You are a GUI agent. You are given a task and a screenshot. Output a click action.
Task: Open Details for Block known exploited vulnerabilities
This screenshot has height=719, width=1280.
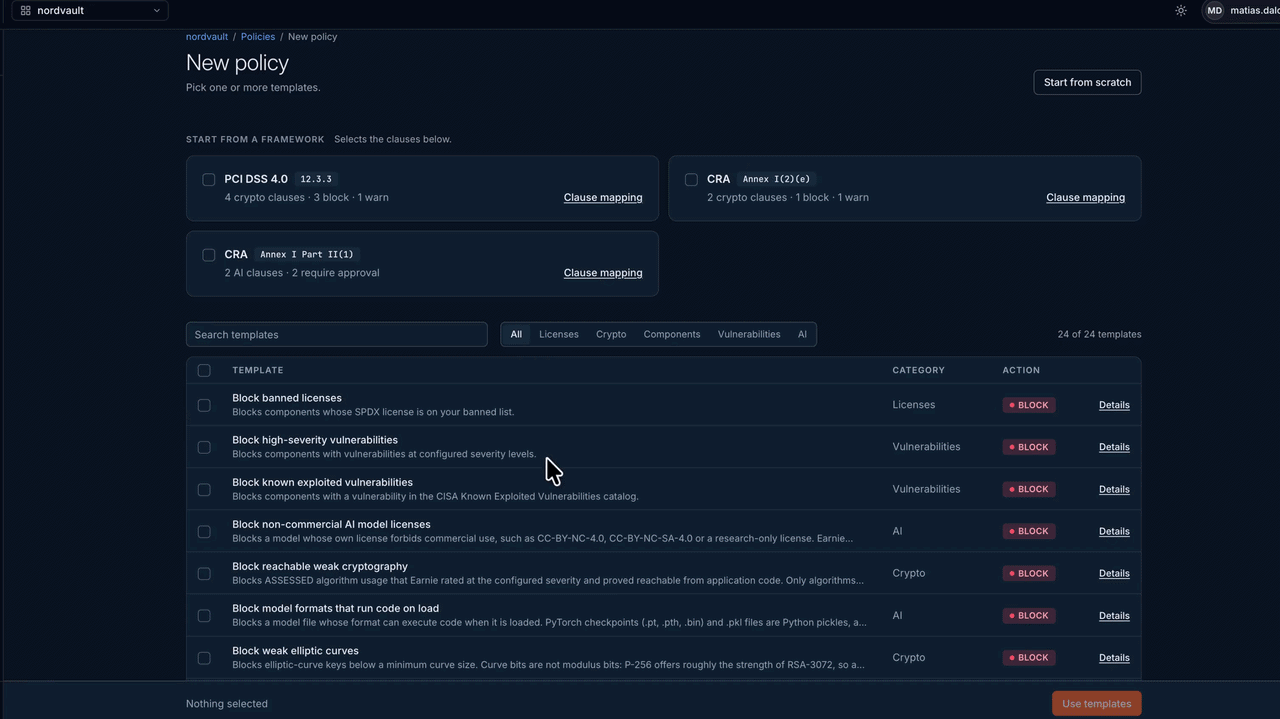(x=1114, y=489)
